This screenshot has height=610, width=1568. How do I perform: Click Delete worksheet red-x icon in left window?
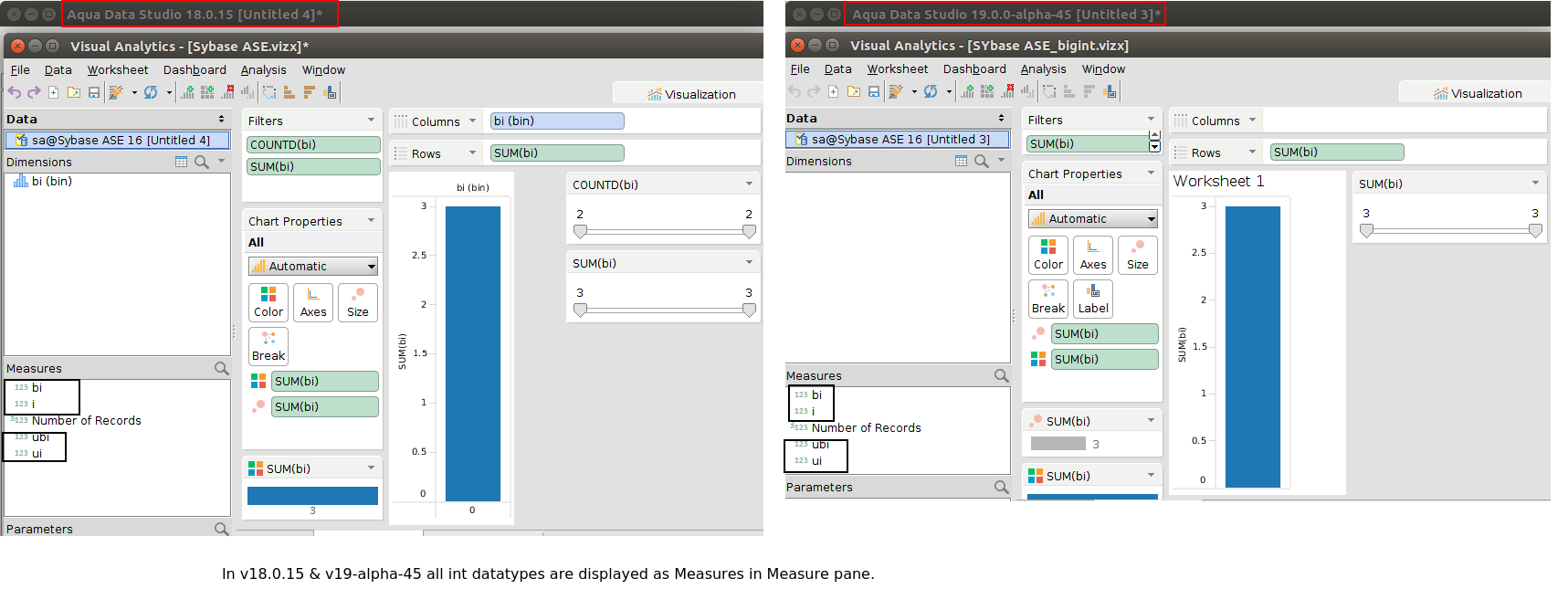coord(227,92)
